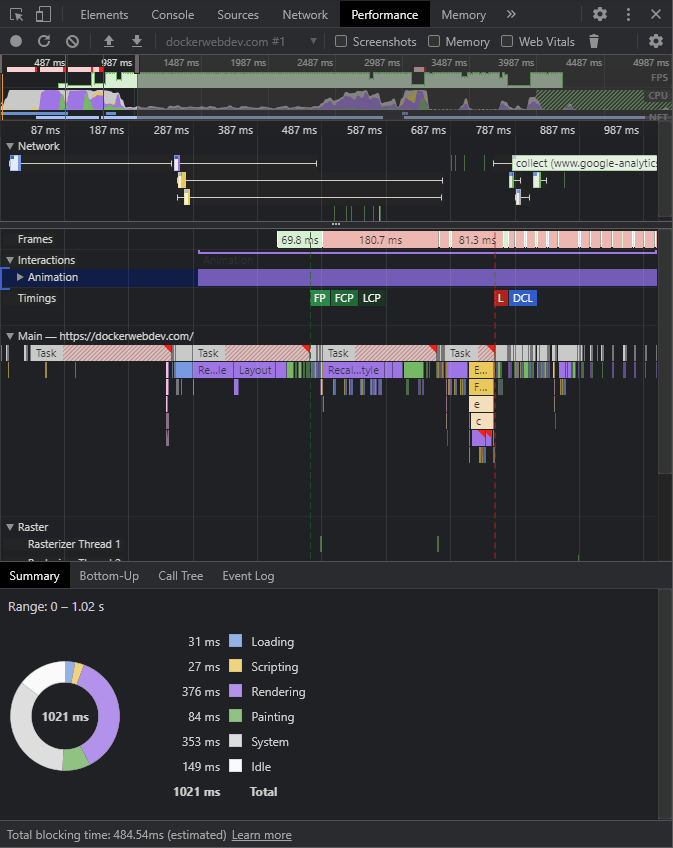Open capture settings gear icon
This screenshot has width=673, height=848.
pos(656,41)
